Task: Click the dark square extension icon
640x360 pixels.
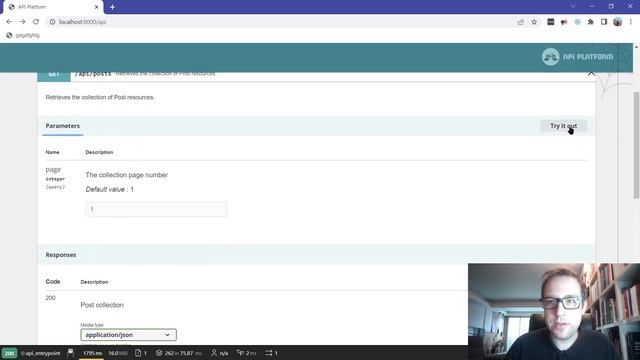Action: coord(551,22)
